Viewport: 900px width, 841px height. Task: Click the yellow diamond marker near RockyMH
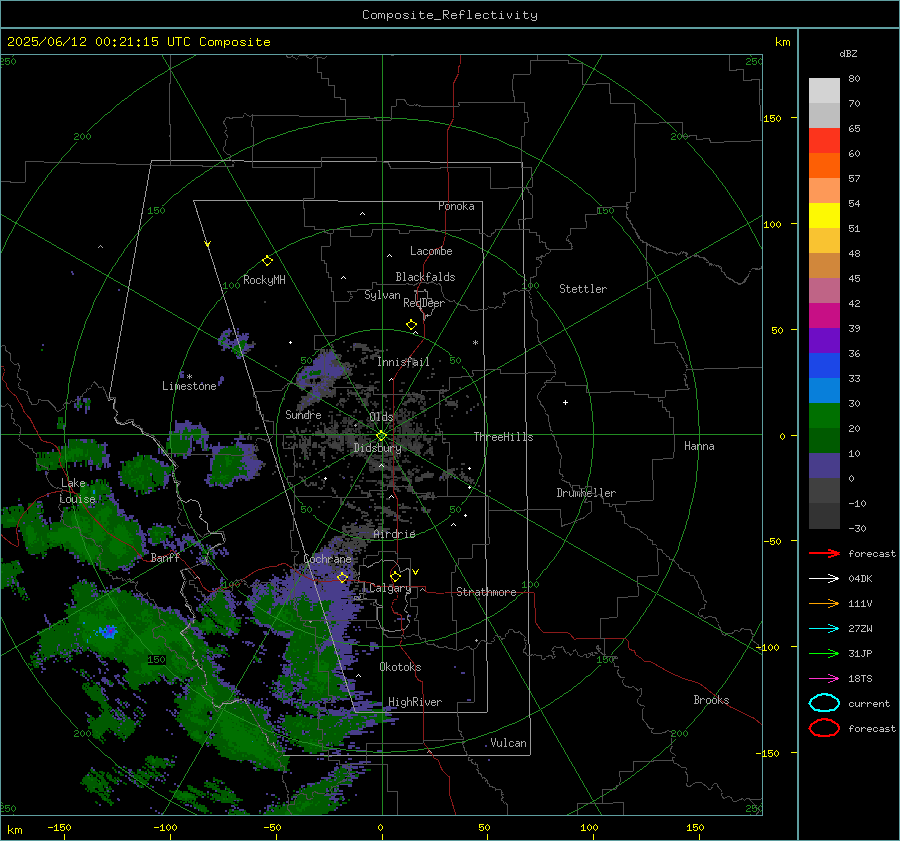point(267,261)
